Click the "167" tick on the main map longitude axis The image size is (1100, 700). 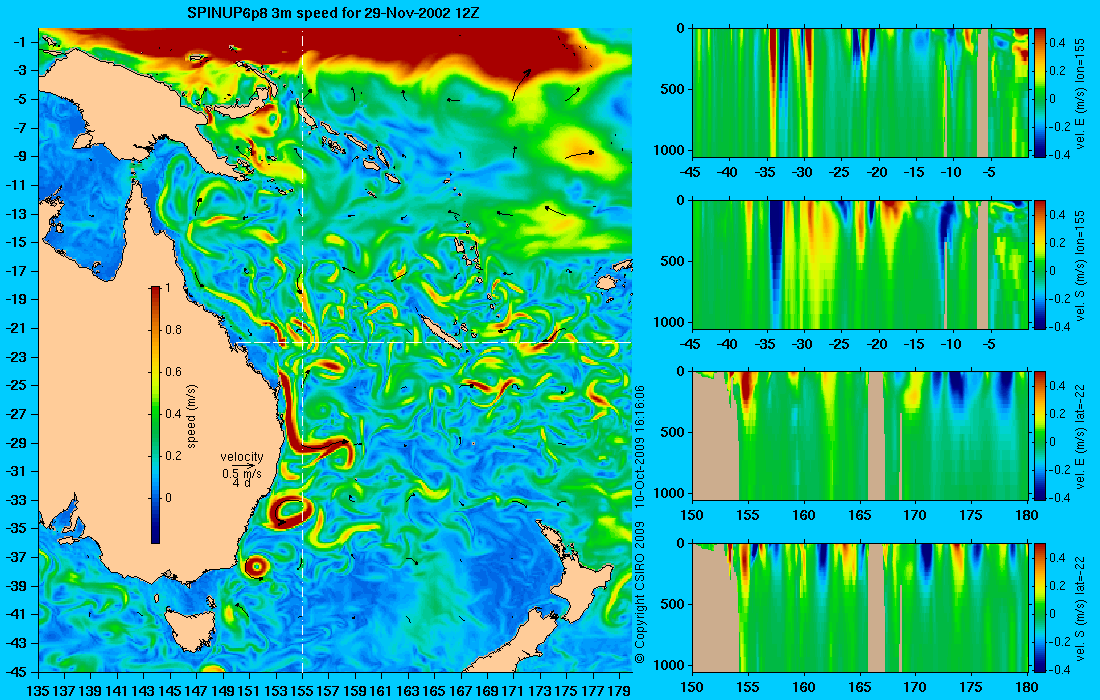pyautogui.click(x=461, y=691)
